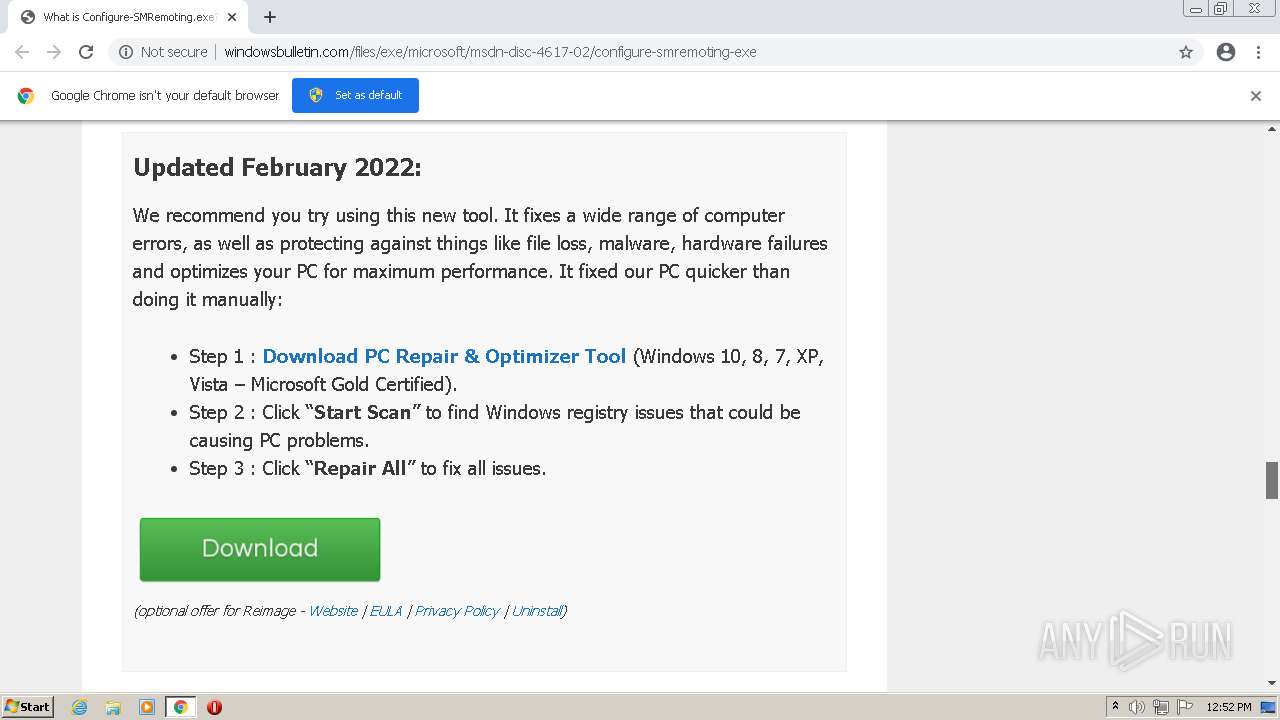Click the scrollbar up arrow
The width and height of the screenshot is (1280, 720).
point(1272,128)
